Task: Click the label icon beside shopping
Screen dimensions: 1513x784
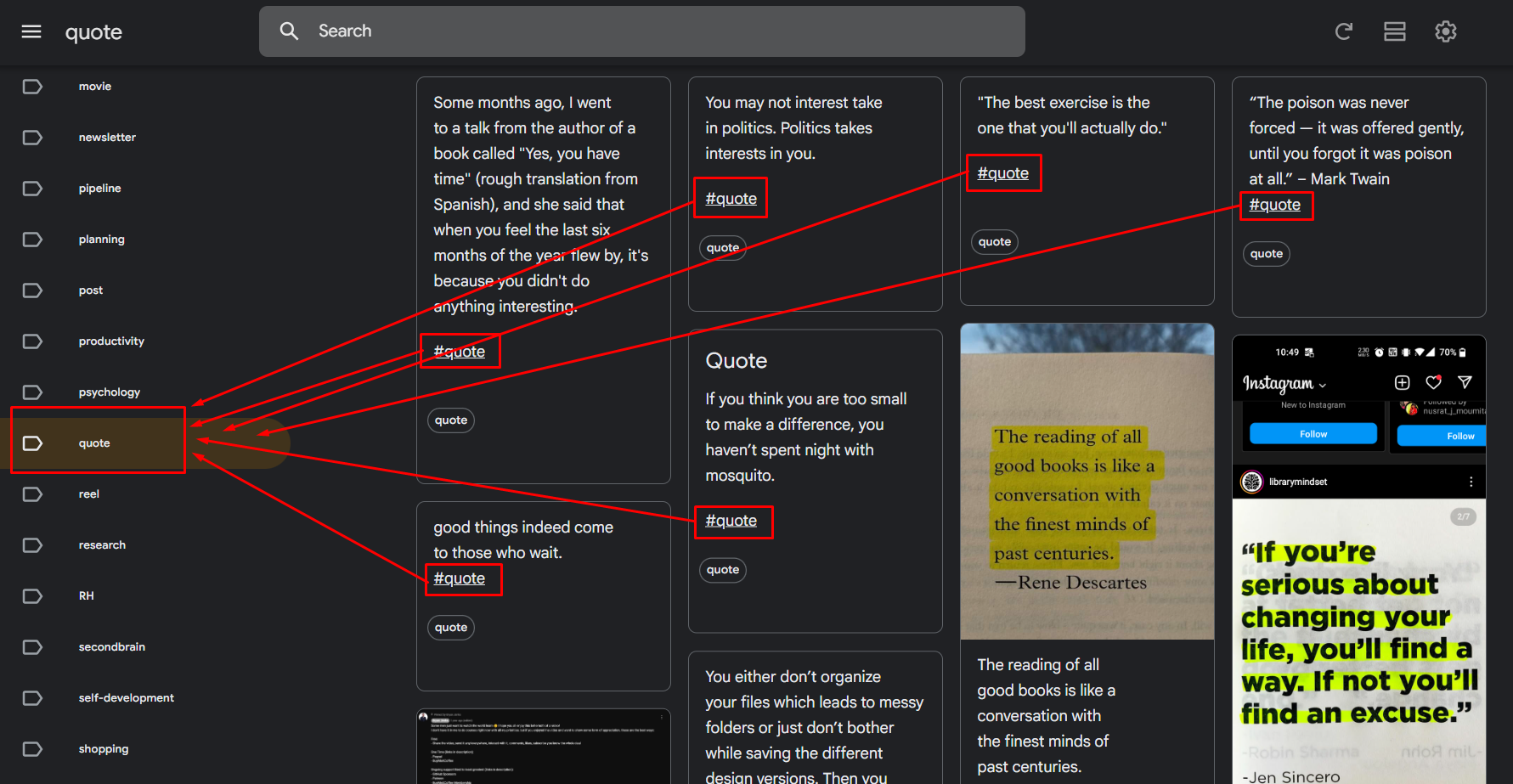Action: (32, 749)
